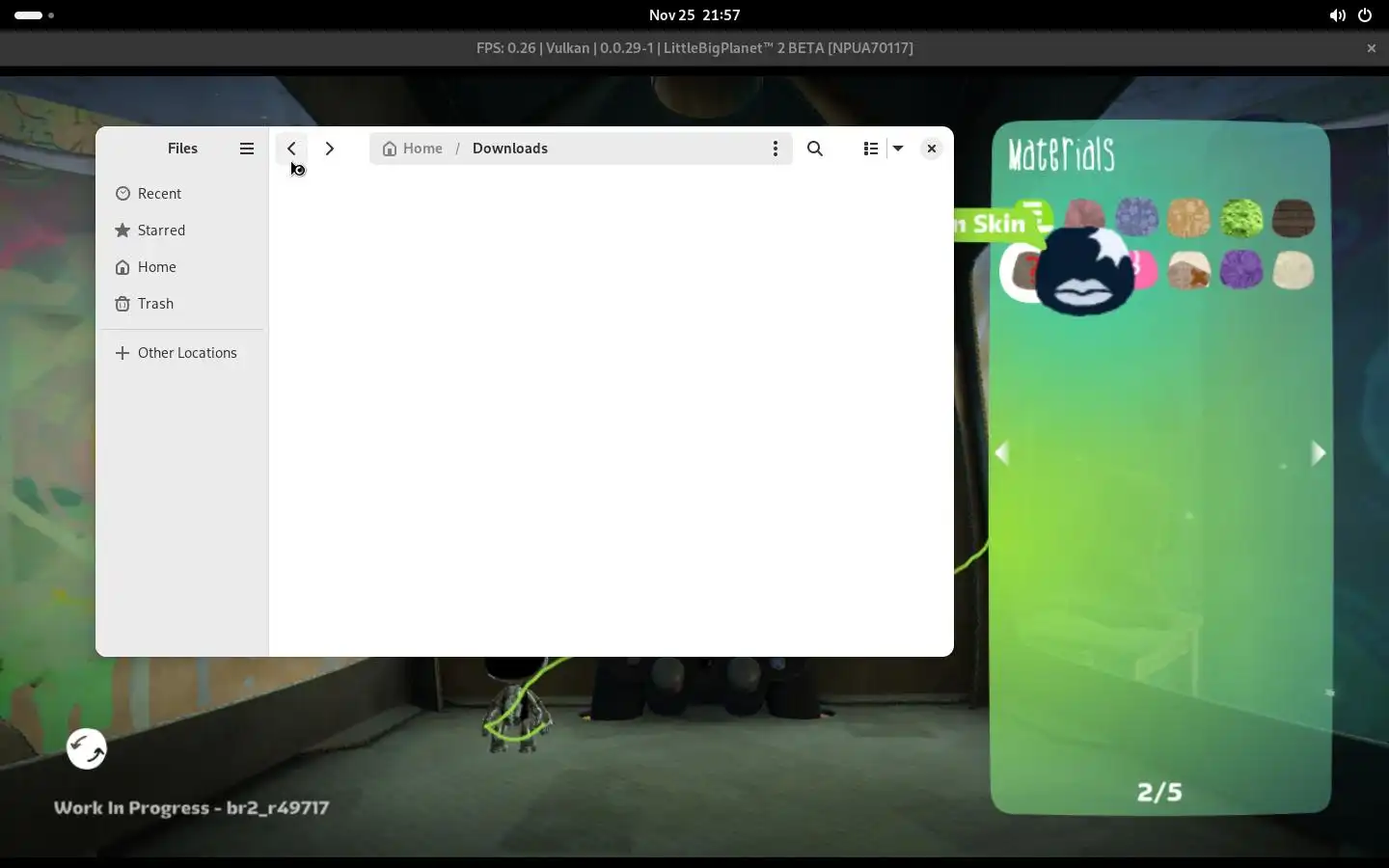
Task: Go back in Files window
Action: tap(291, 149)
